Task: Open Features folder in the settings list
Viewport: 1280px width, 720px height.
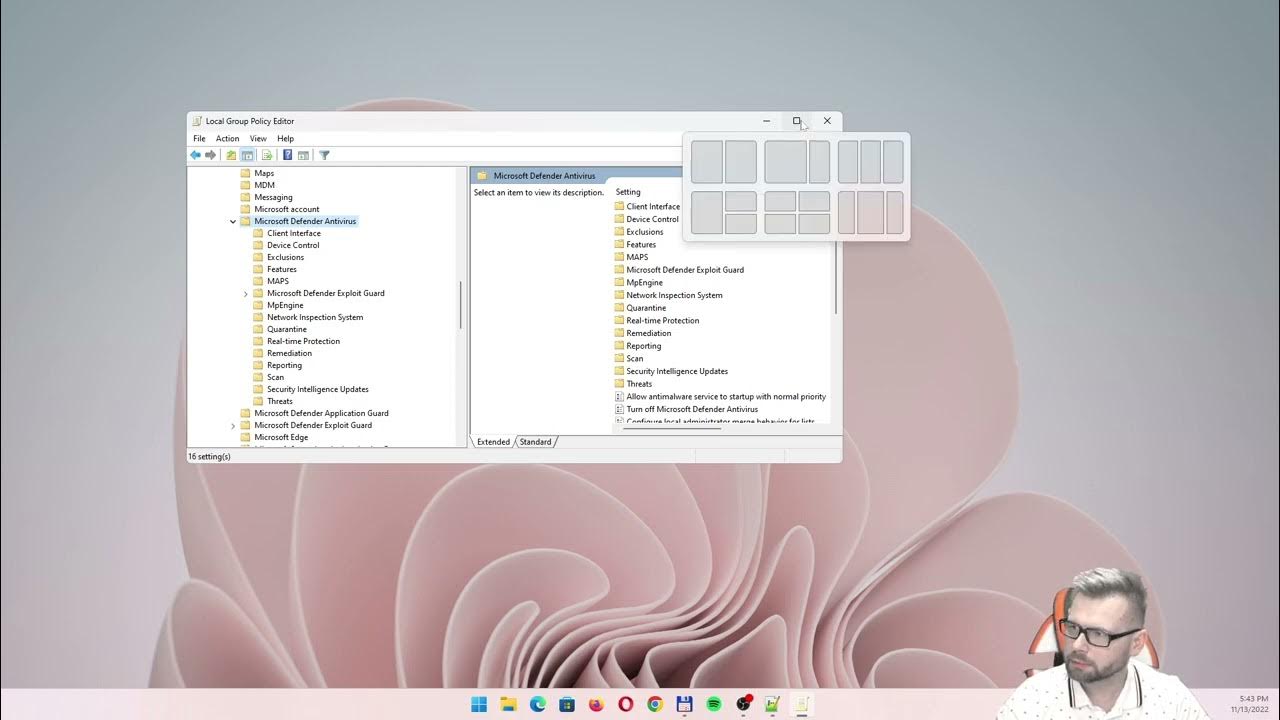Action: [641, 245]
